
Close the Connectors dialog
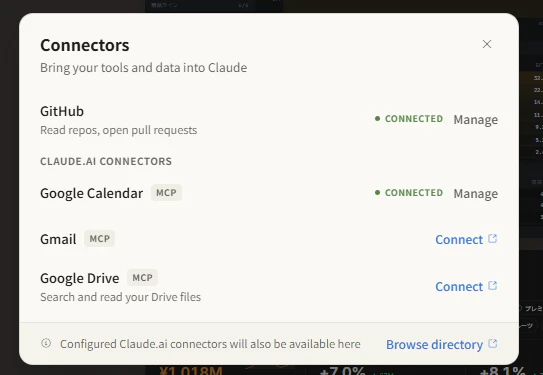pos(487,44)
